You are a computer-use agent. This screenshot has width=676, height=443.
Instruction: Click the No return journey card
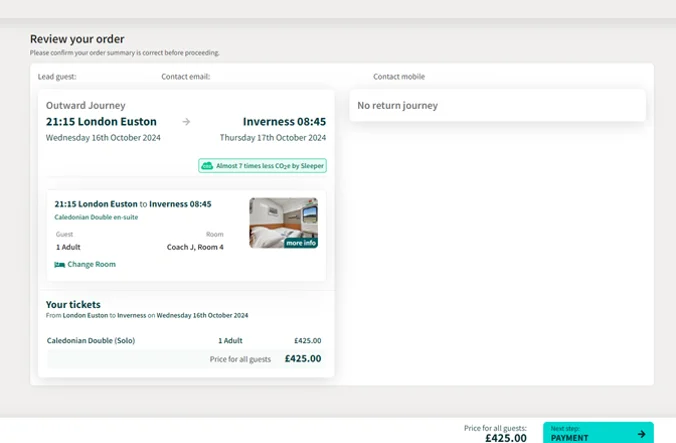pos(497,105)
